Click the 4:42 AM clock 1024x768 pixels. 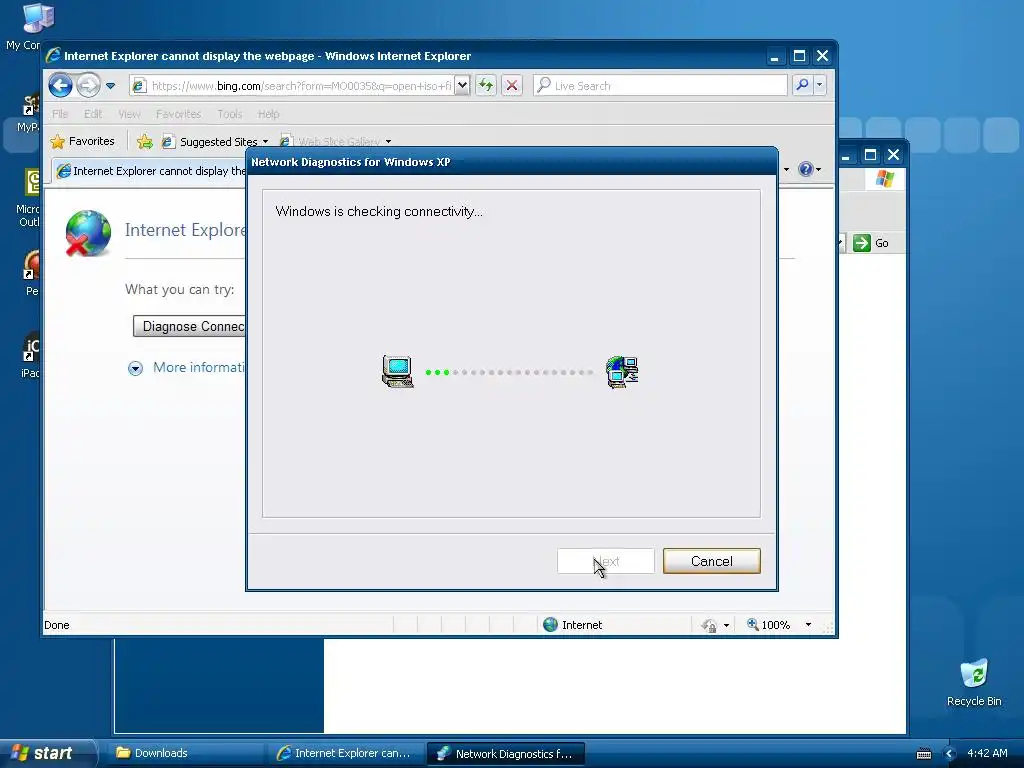987,753
